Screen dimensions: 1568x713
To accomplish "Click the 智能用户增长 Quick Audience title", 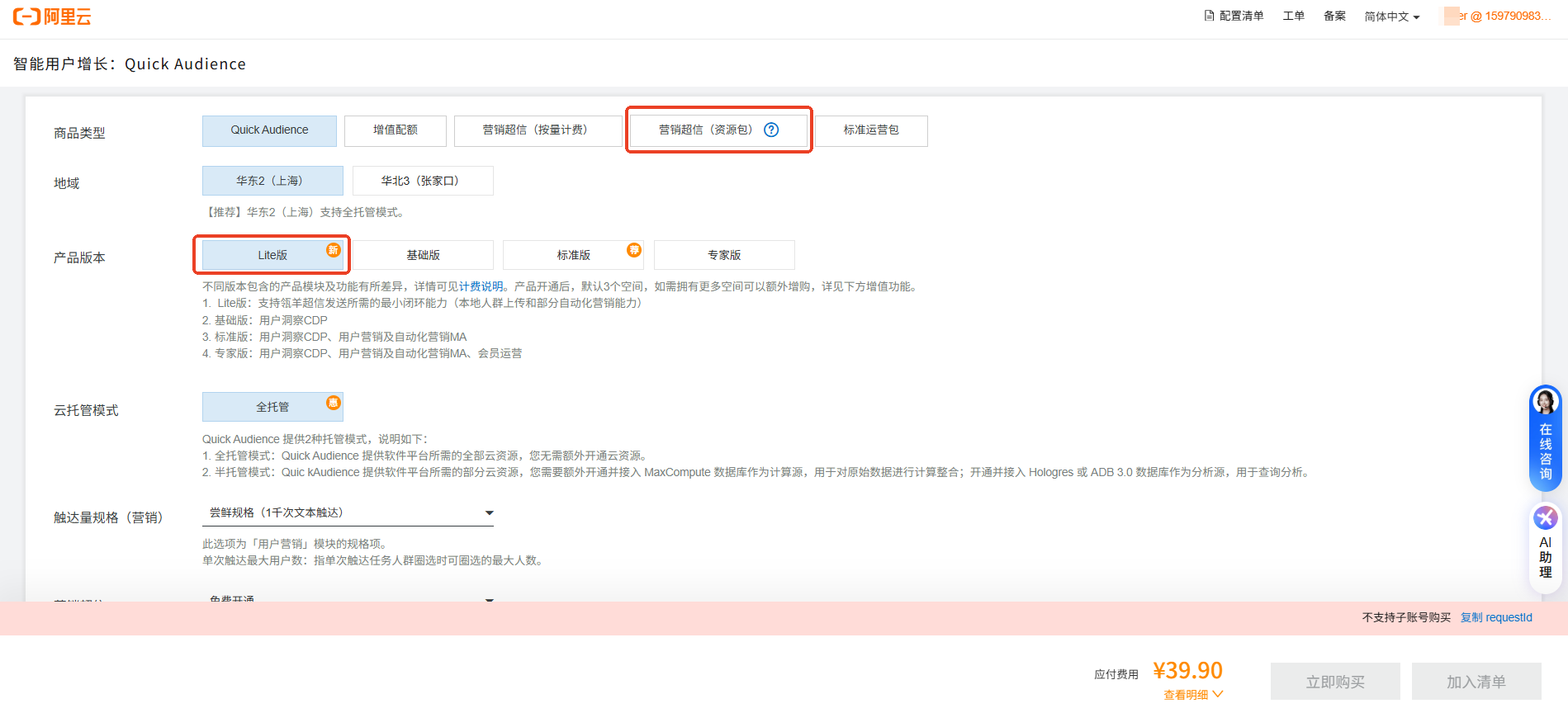I will tap(130, 64).
